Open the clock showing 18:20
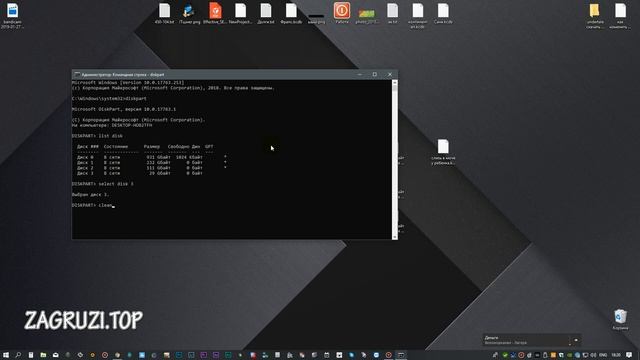This screenshot has height=360, width=640. point(616,355)
